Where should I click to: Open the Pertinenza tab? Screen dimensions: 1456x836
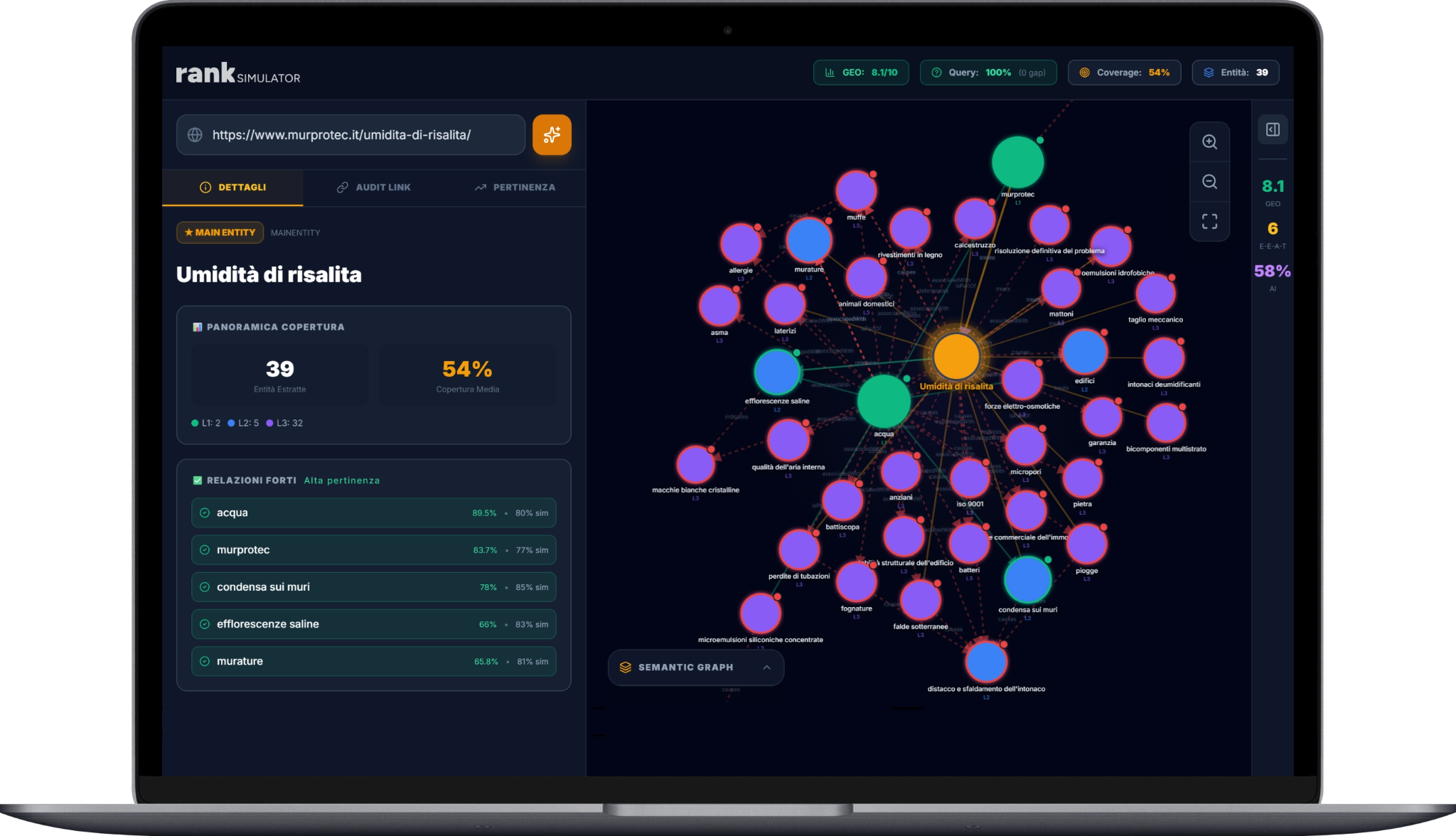click(515, 188)
